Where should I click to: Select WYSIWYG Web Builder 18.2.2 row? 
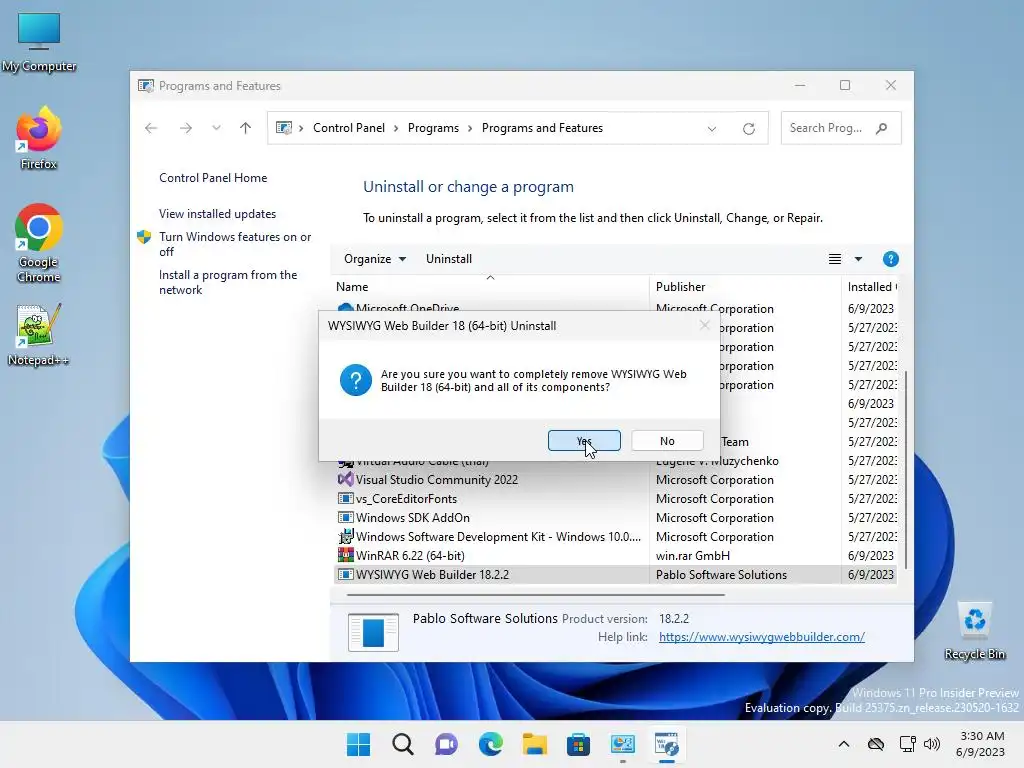pyautogui.click(x=615, y=575)
